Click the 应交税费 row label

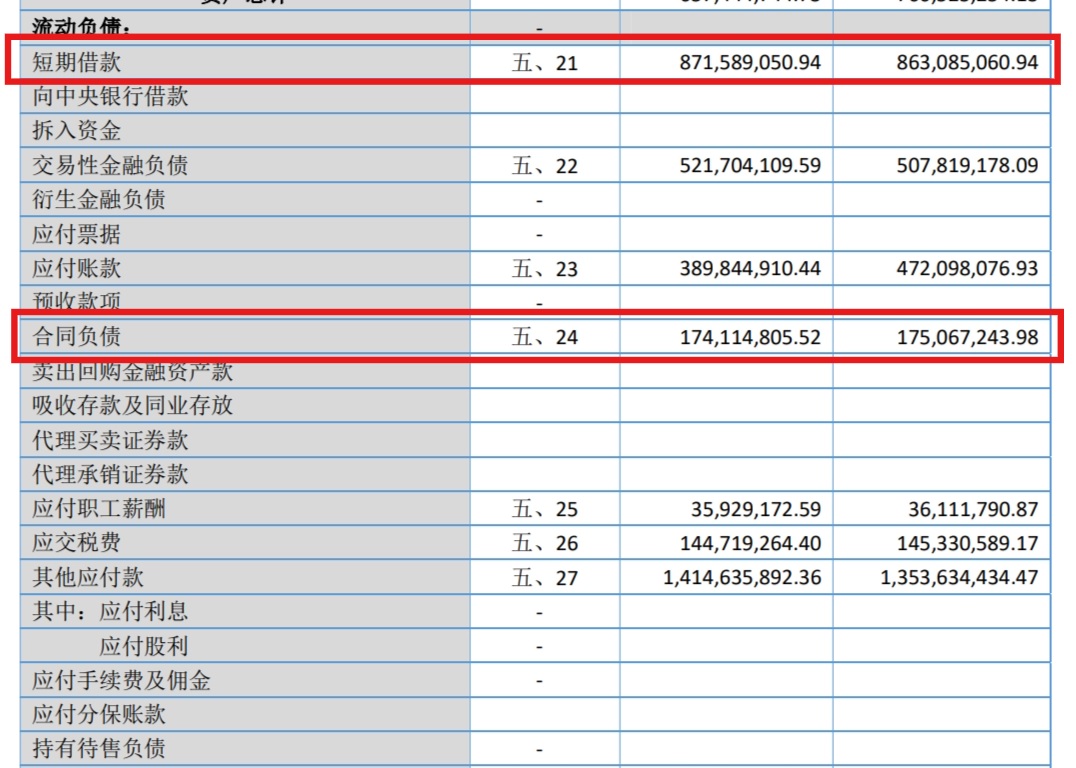pyautogui.click(x=76, y=543)
